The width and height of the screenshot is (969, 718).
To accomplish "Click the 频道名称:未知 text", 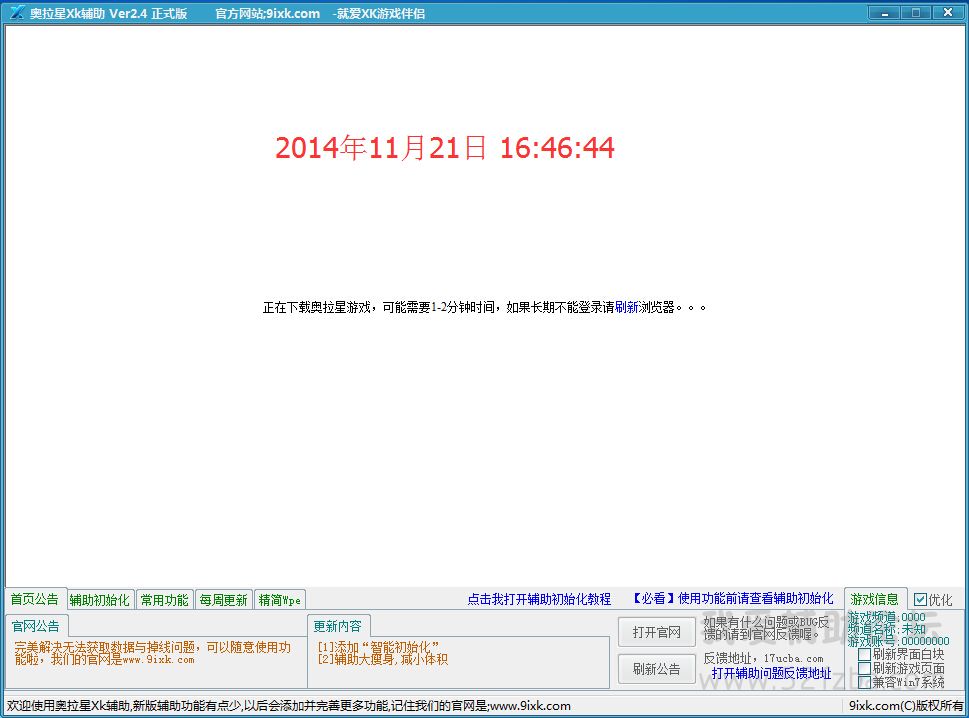I will point(886,629).
